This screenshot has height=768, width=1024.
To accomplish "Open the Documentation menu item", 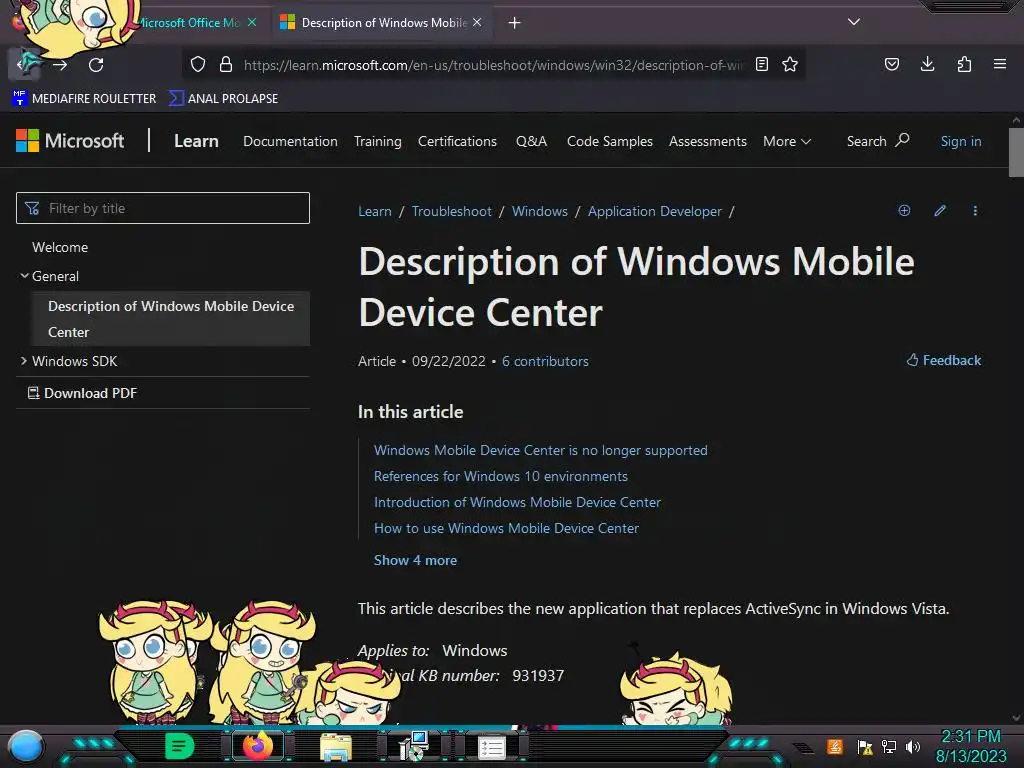I will click(290, 141).
